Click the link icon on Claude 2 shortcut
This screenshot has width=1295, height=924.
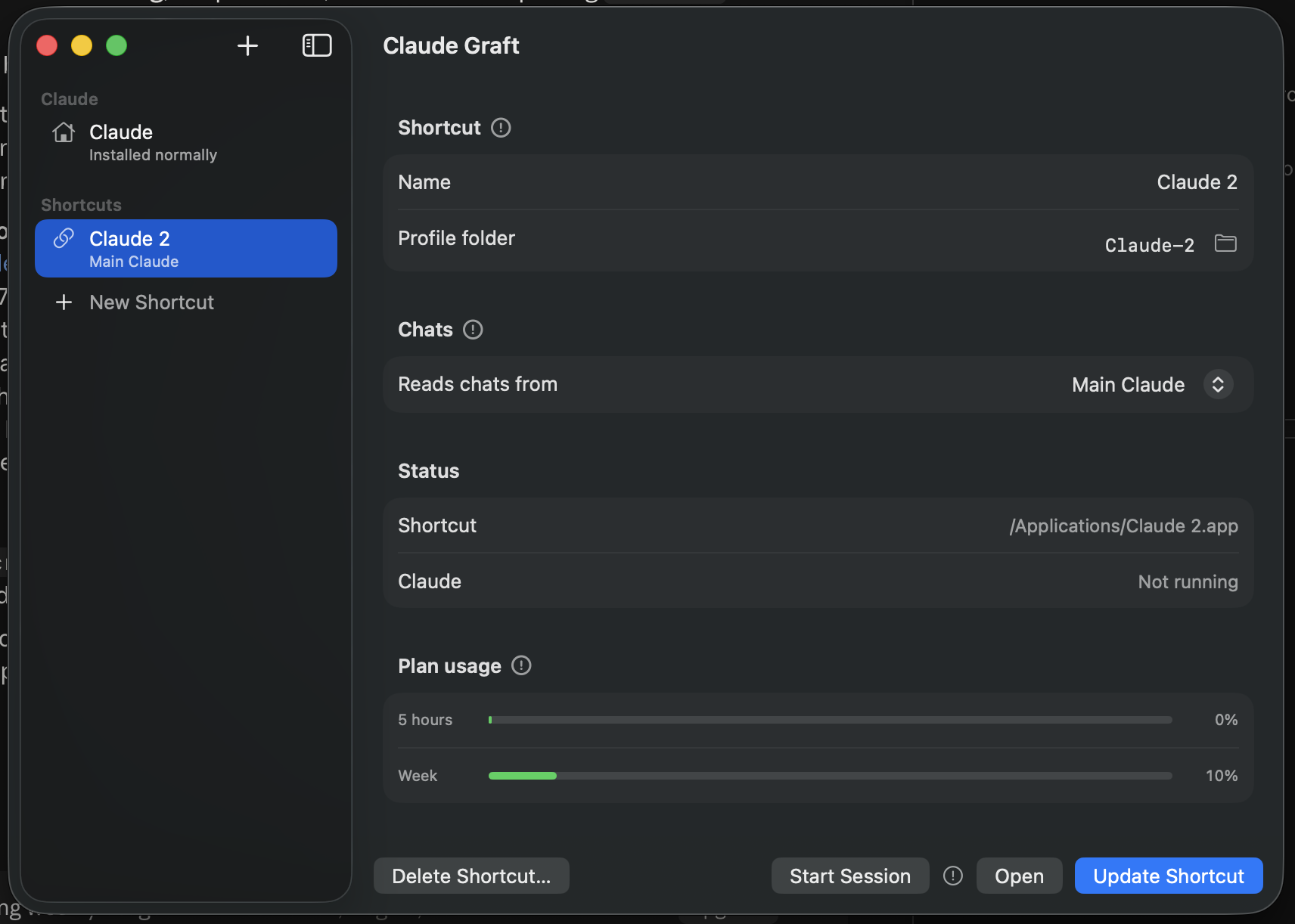(x=64, y=238)
